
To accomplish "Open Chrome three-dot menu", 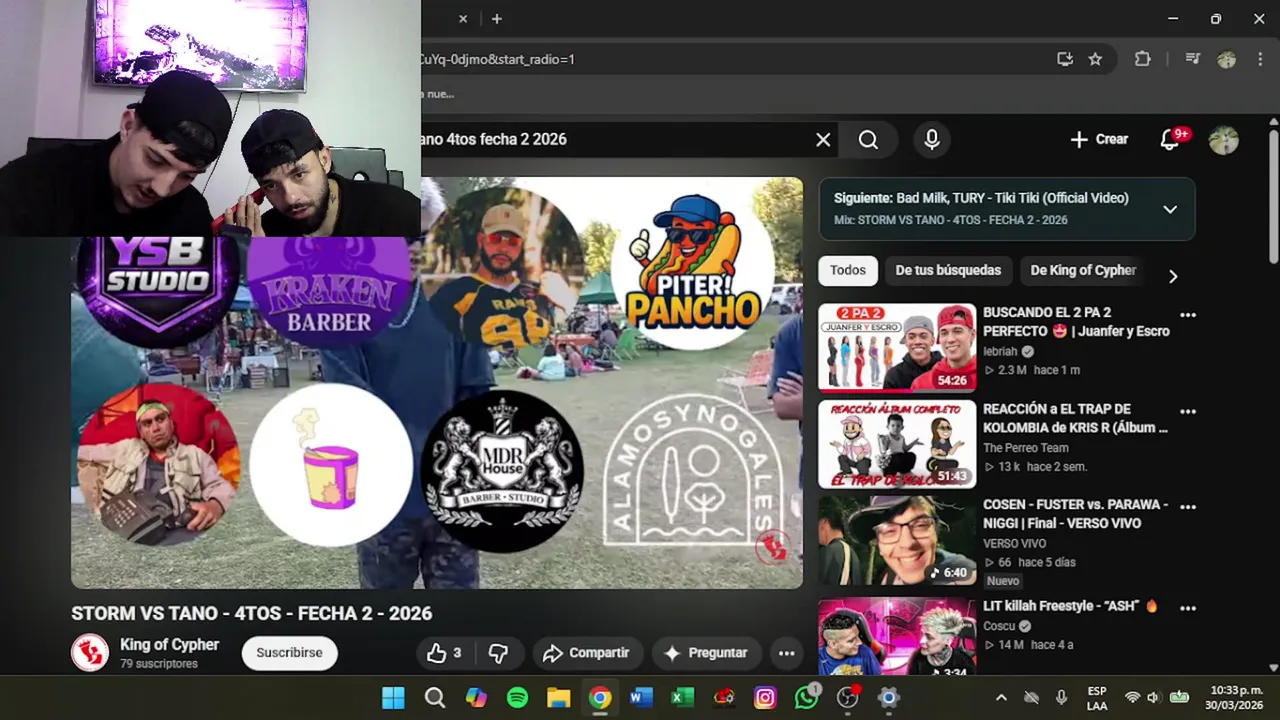I will pos(1262,59).
